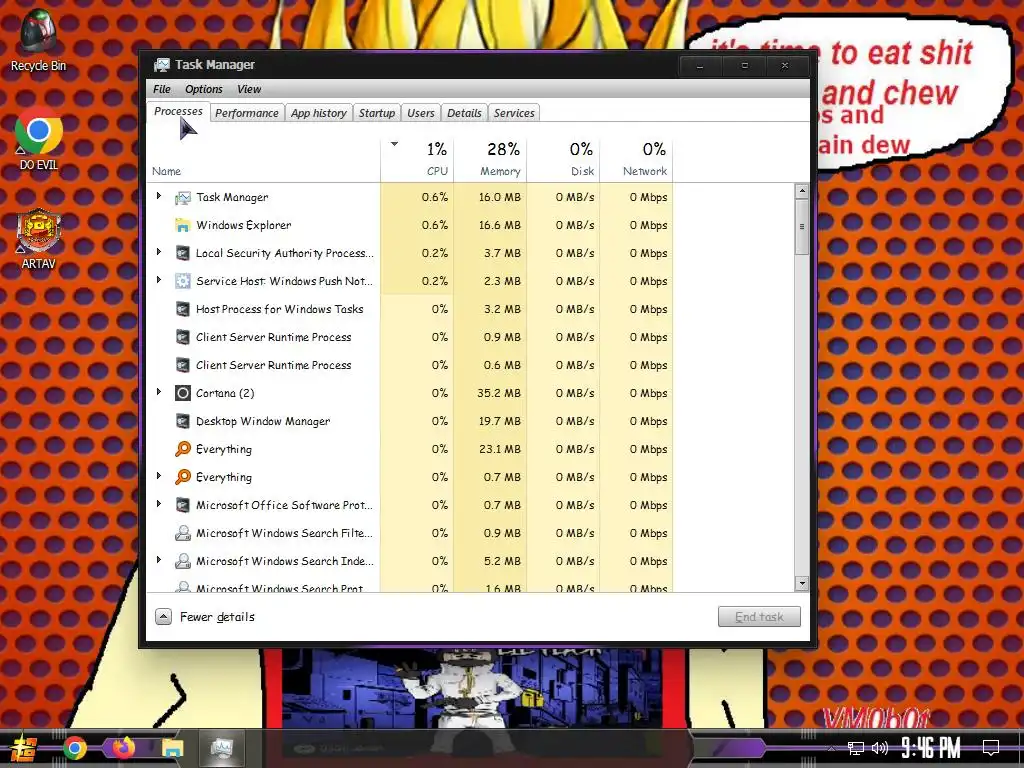
Task: Click the Desktop Window Manager icon
Action: (183, 421)
